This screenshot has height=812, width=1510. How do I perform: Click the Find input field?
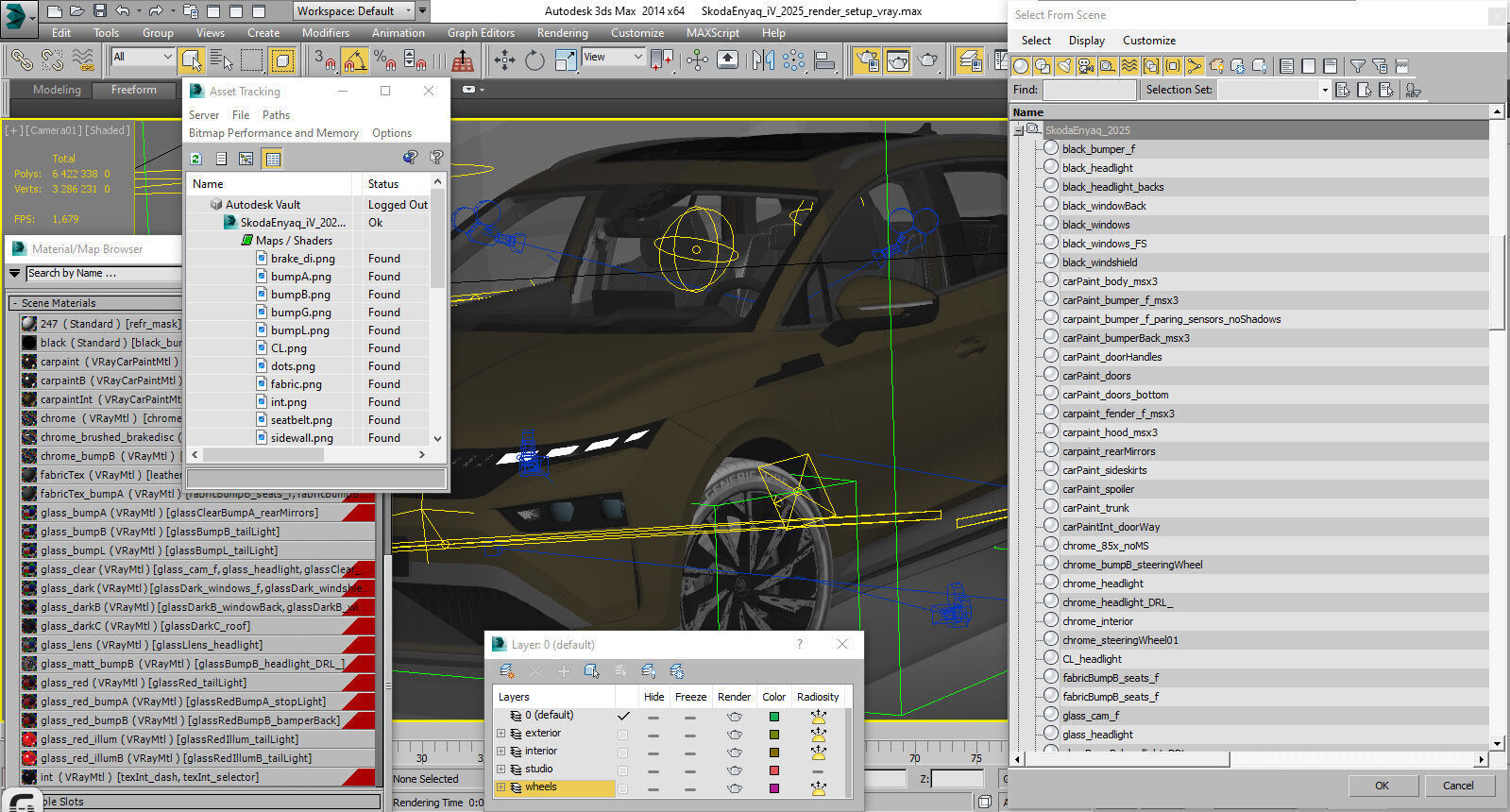coord(1089,90)
